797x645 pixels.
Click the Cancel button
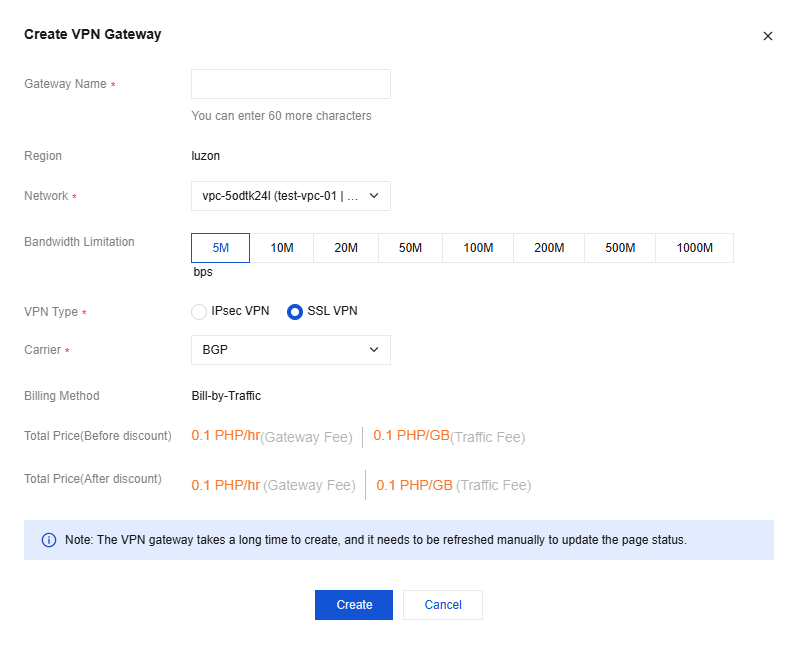(x=443, y=605)
